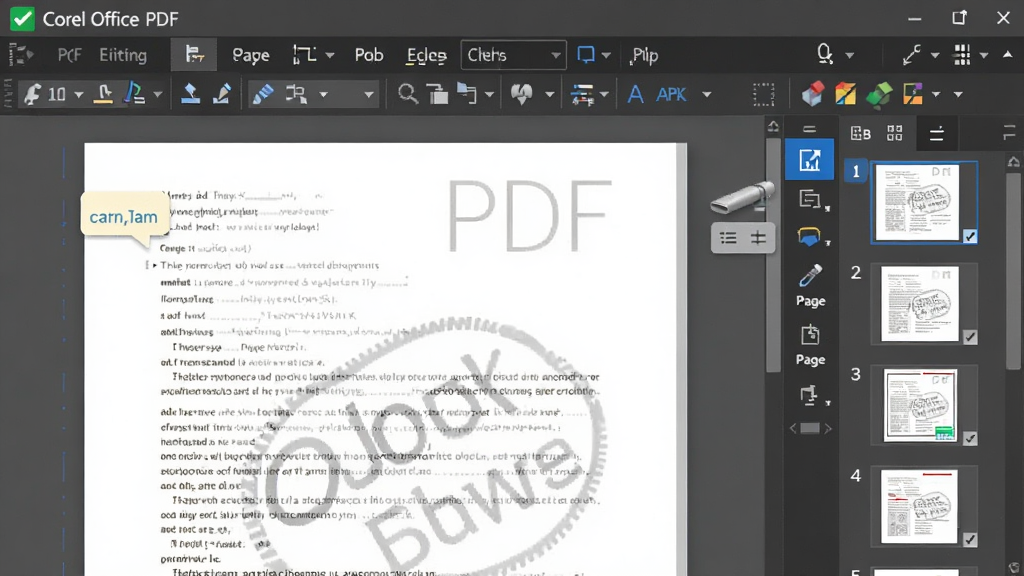Click the crop export icon in sidebar
The width and height of the screenshot is (1024, 576).
pyautogui.click(x=809, y=394)
